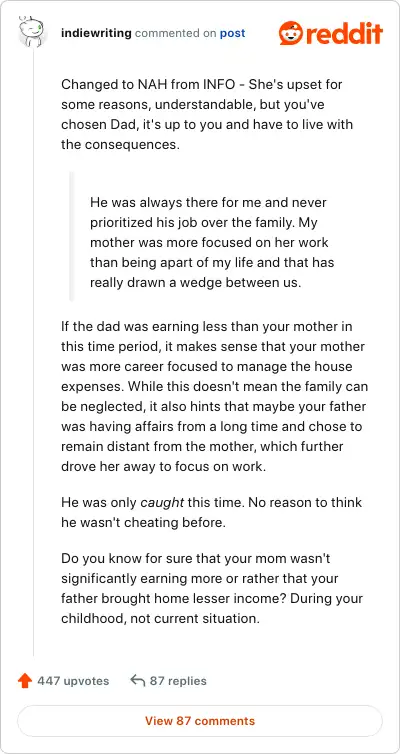Click the italic word 'caught'

(162, 503)
